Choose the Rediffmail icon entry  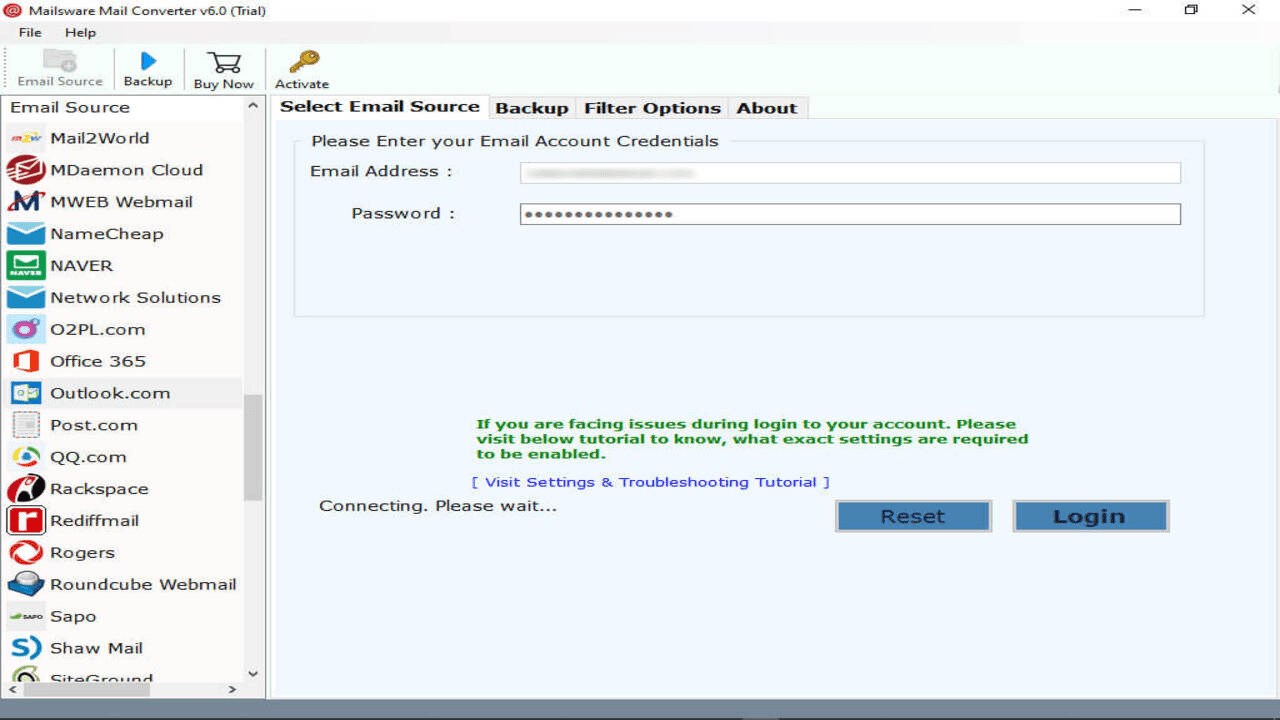pyautogui.click(x=25, y=520)
